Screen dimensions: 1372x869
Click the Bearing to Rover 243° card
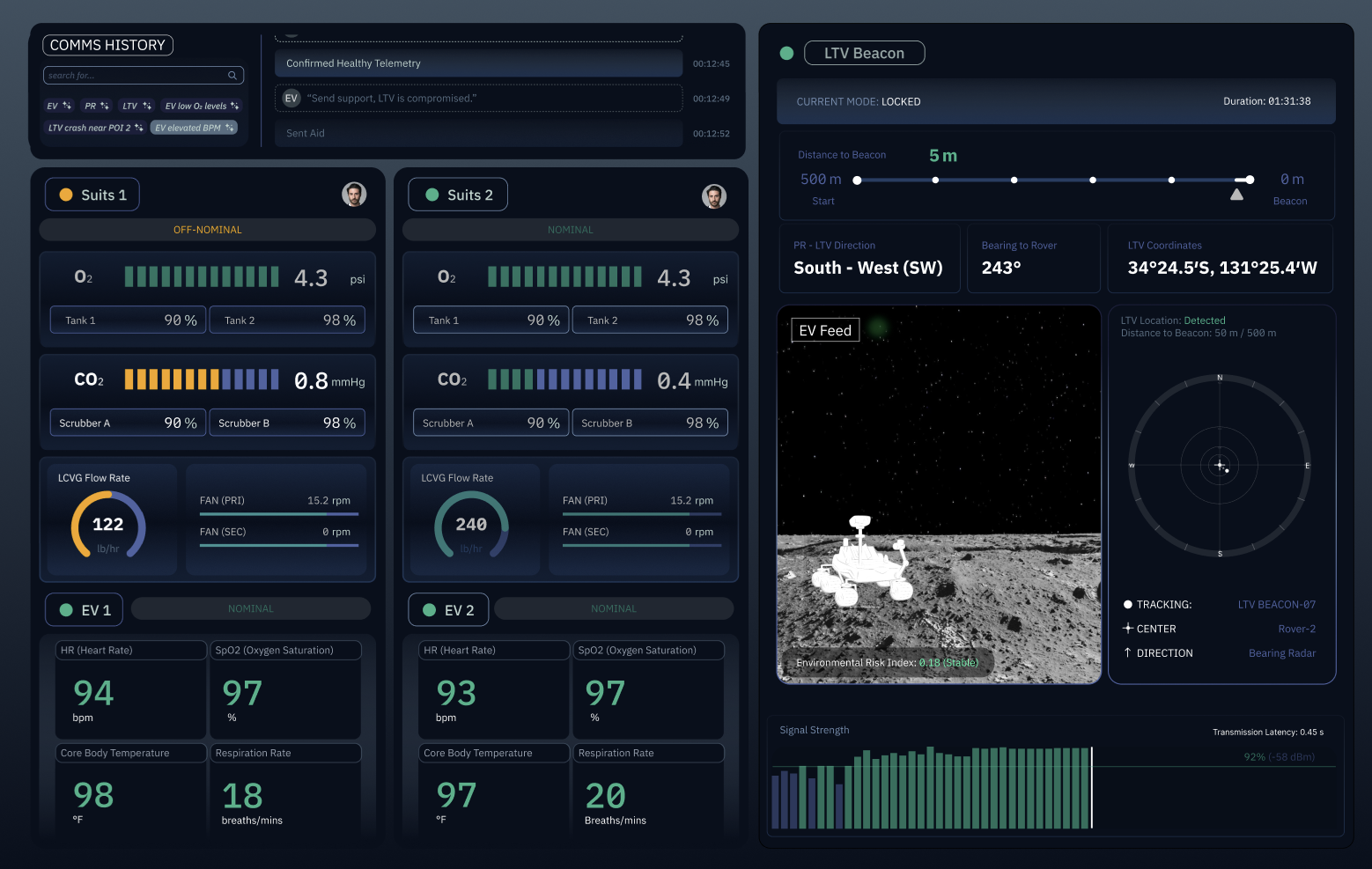[1034, 259]
